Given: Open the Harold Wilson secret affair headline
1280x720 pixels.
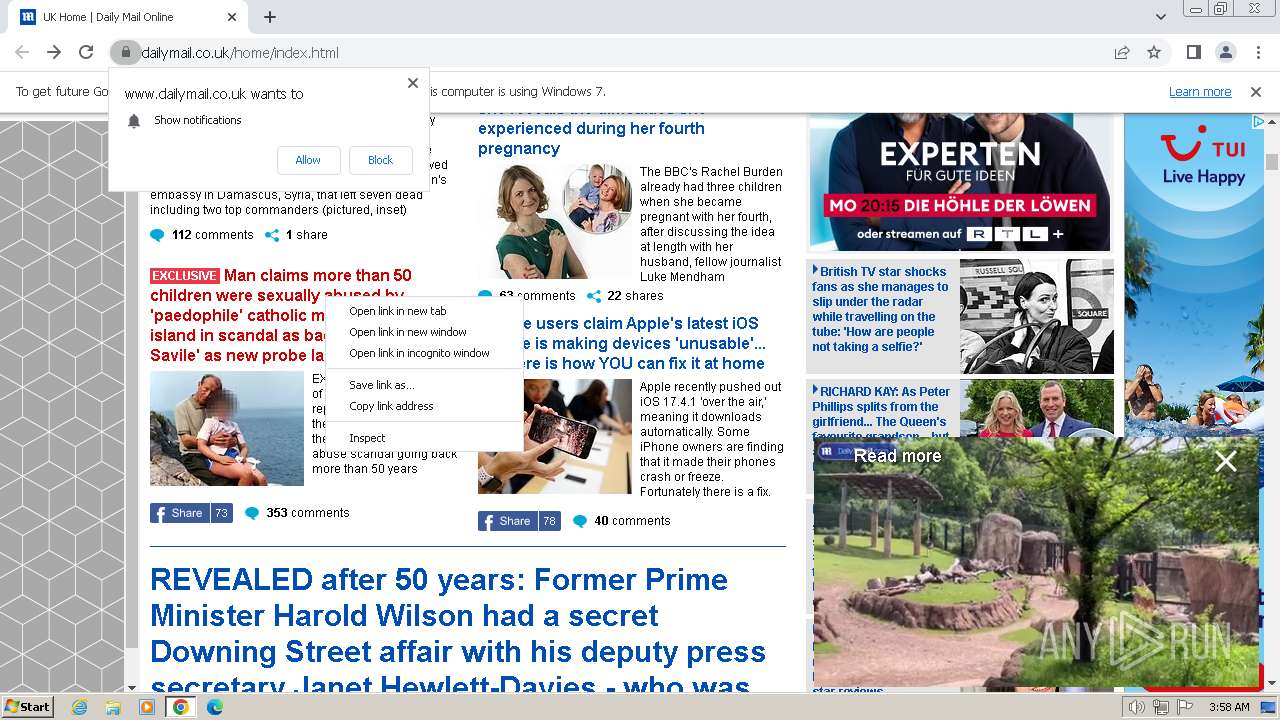Looking at the screenshot, I should click(458, 633).
